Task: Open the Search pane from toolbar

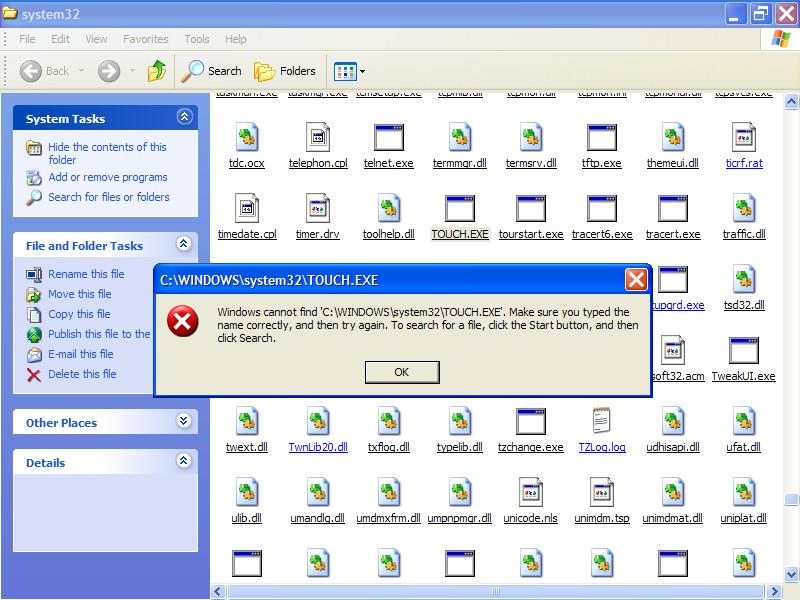Action: [212, 71]
